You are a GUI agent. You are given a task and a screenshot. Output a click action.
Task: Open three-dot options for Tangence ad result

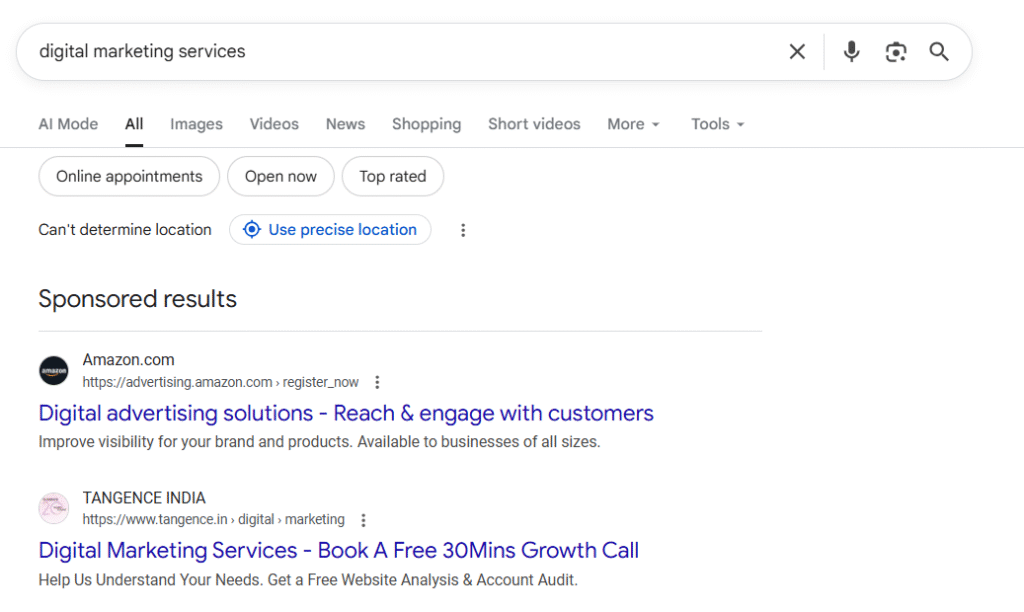[363, 520]
